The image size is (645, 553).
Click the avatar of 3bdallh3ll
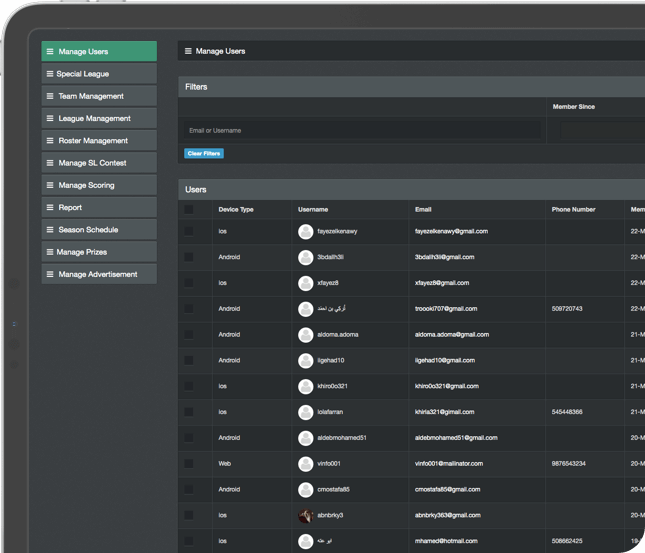point(306,258)
